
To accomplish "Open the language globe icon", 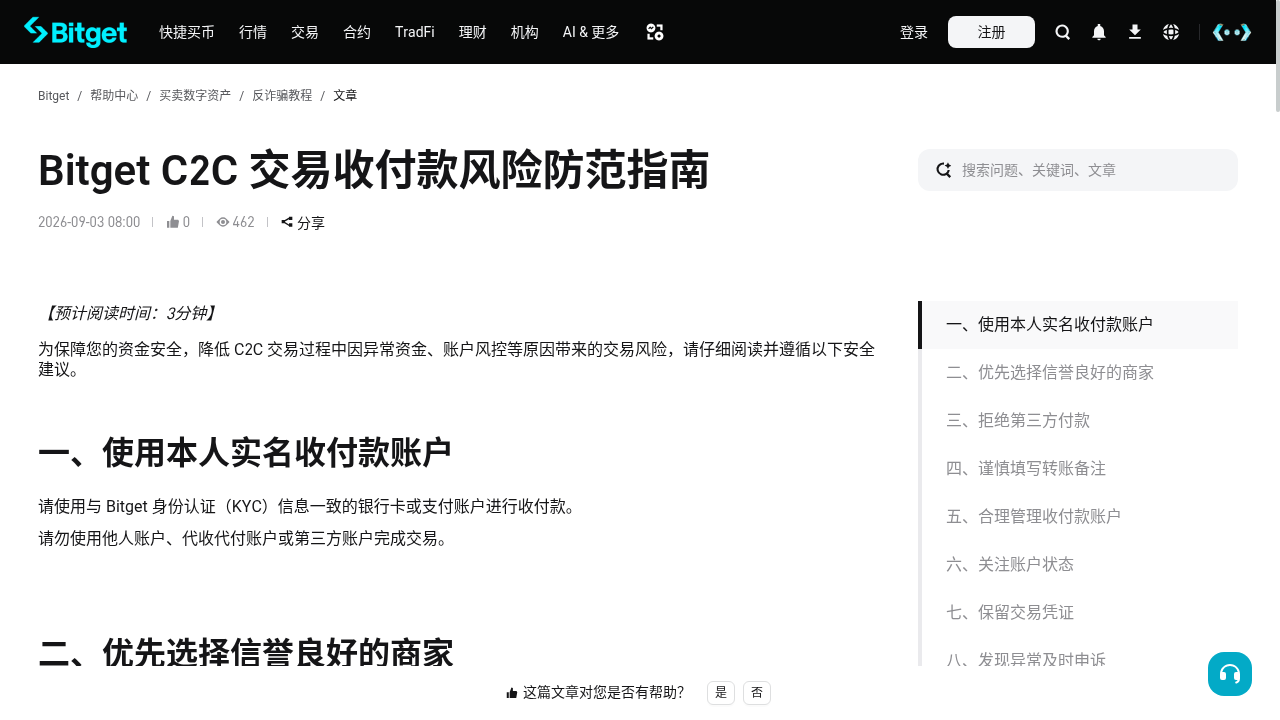I will [1171, 32].
